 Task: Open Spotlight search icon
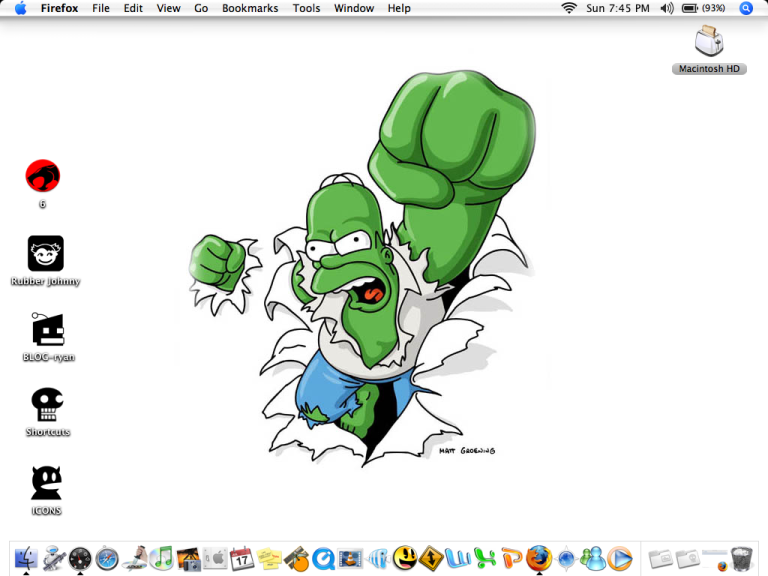point(746,8)
